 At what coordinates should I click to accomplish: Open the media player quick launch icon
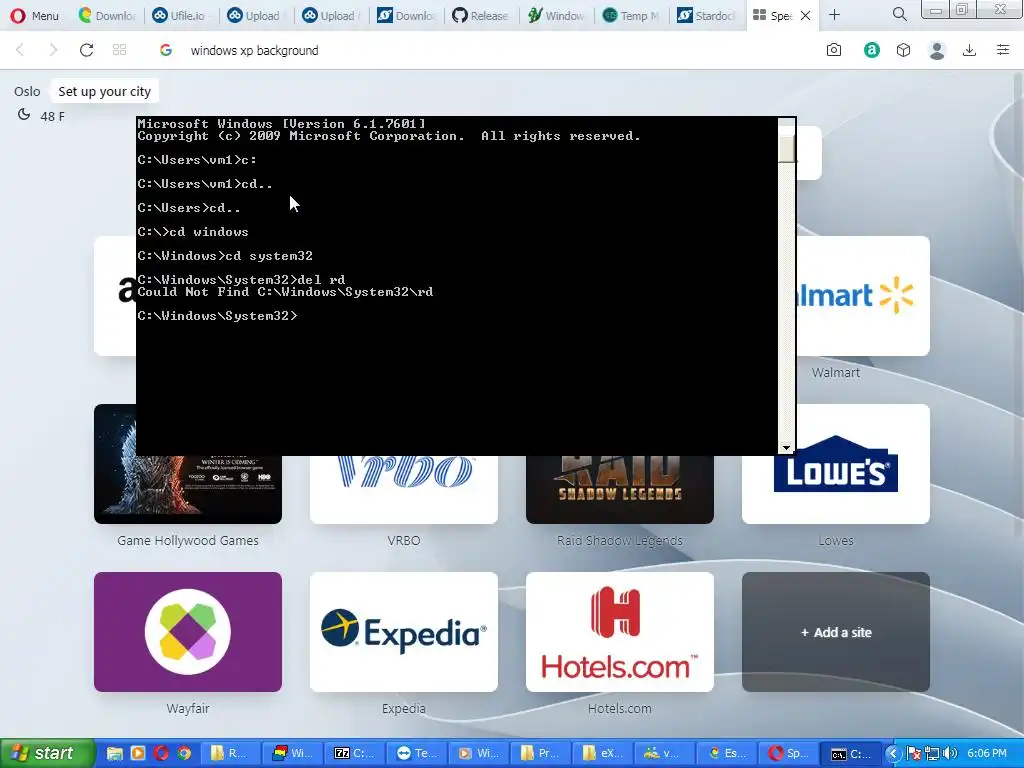(x=138, y=753)
